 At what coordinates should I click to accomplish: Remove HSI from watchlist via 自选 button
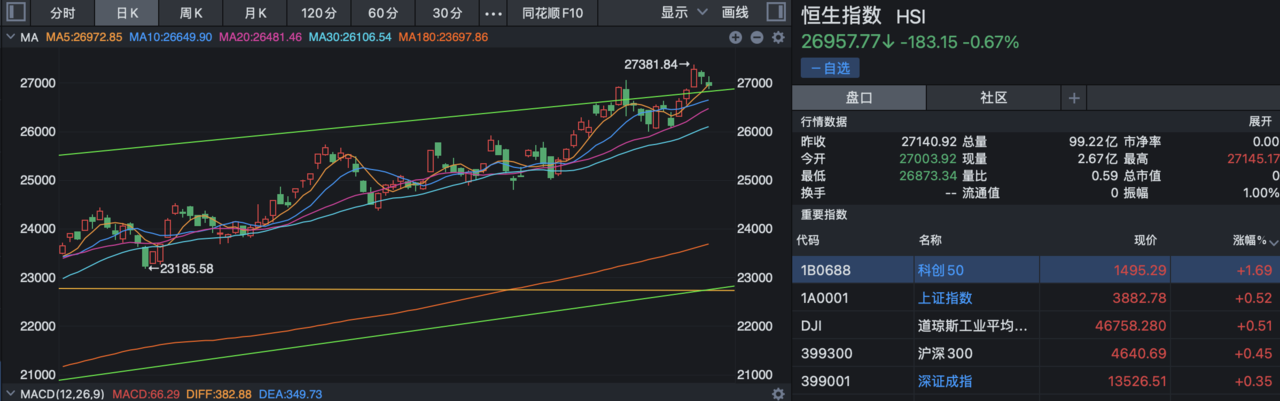click(829, 68)
